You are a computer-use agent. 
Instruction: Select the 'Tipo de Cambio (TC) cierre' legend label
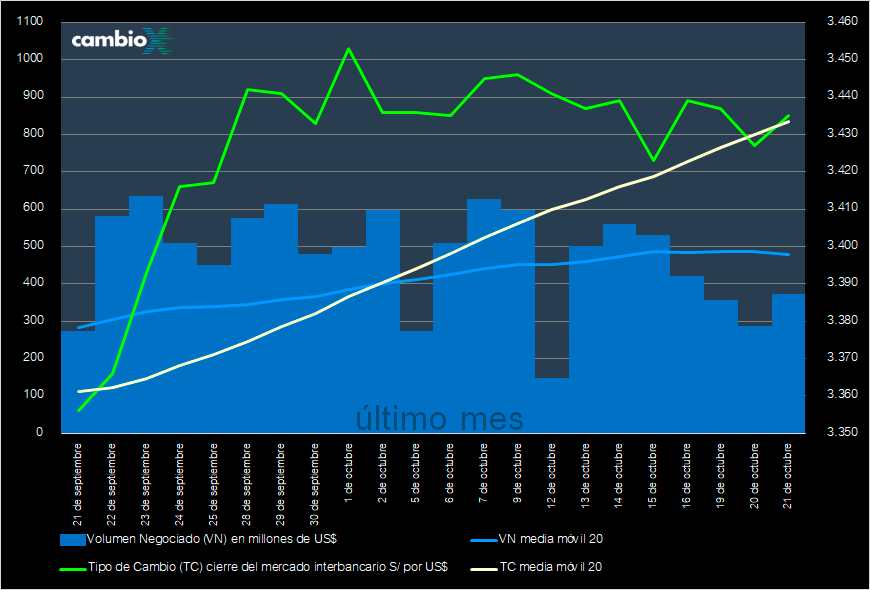[267, 567]
